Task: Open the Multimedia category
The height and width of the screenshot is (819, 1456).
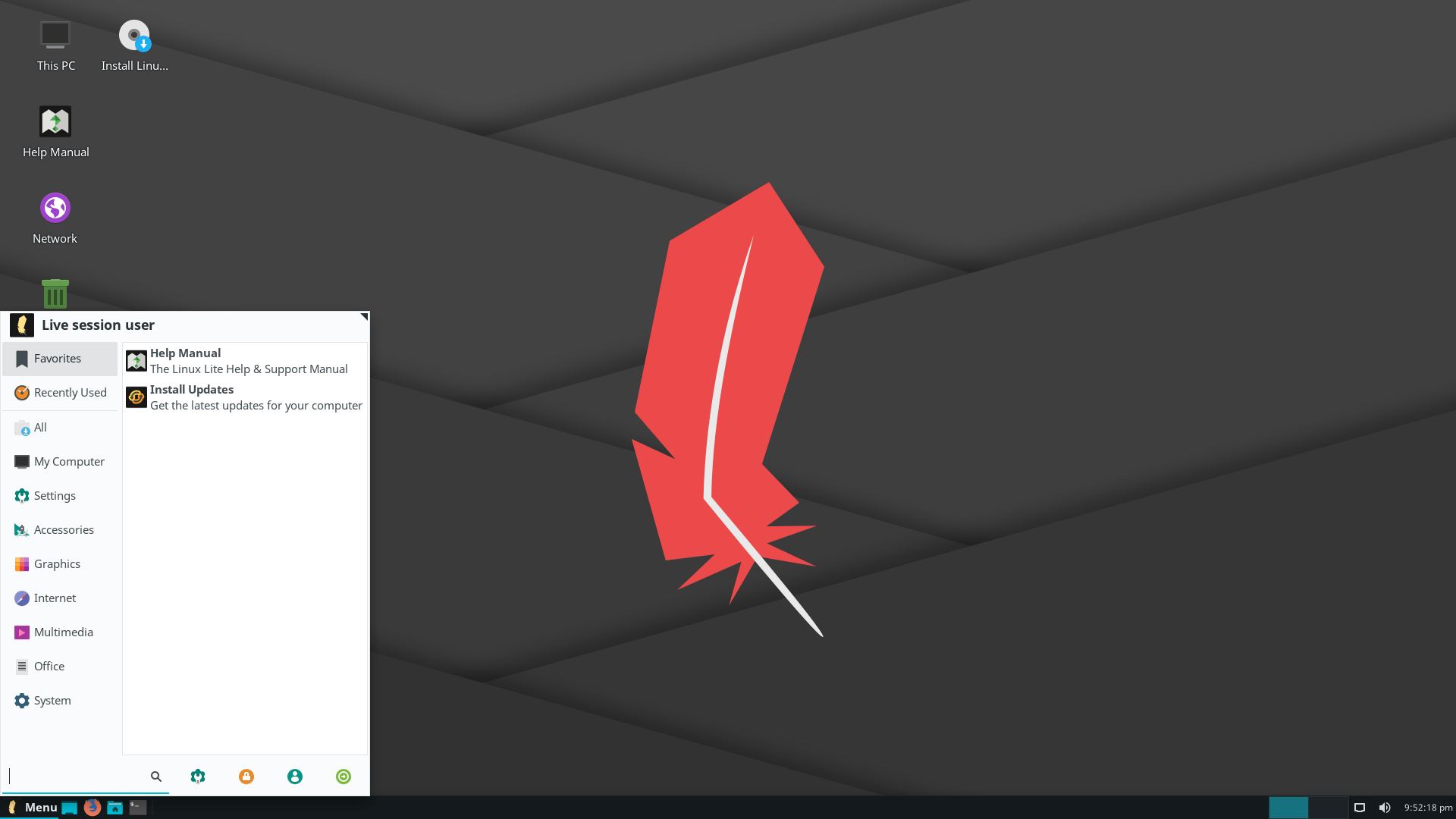Action: (x=60, y=632)
